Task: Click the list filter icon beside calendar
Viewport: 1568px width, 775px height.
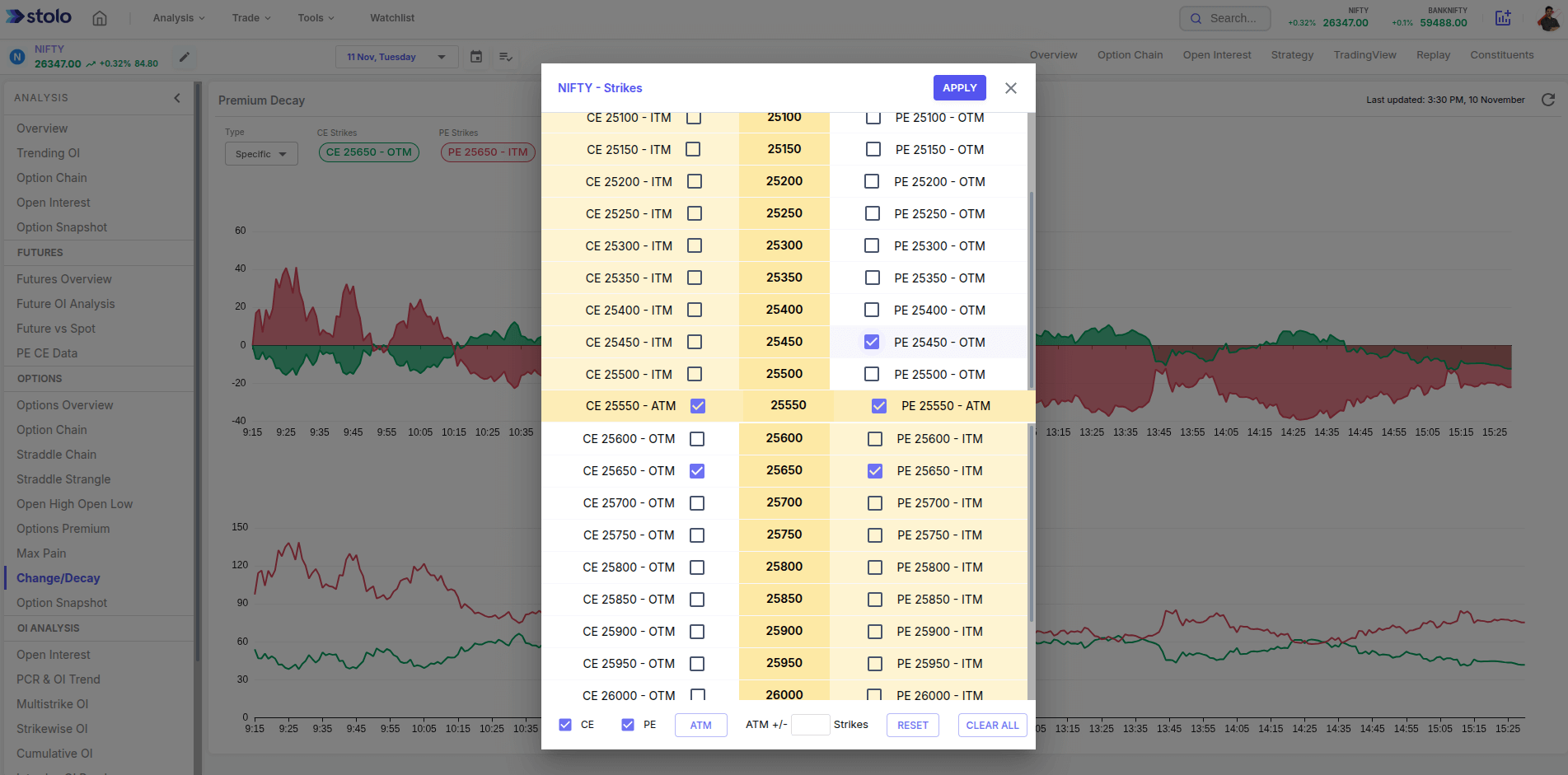Action: click(506, 57)
